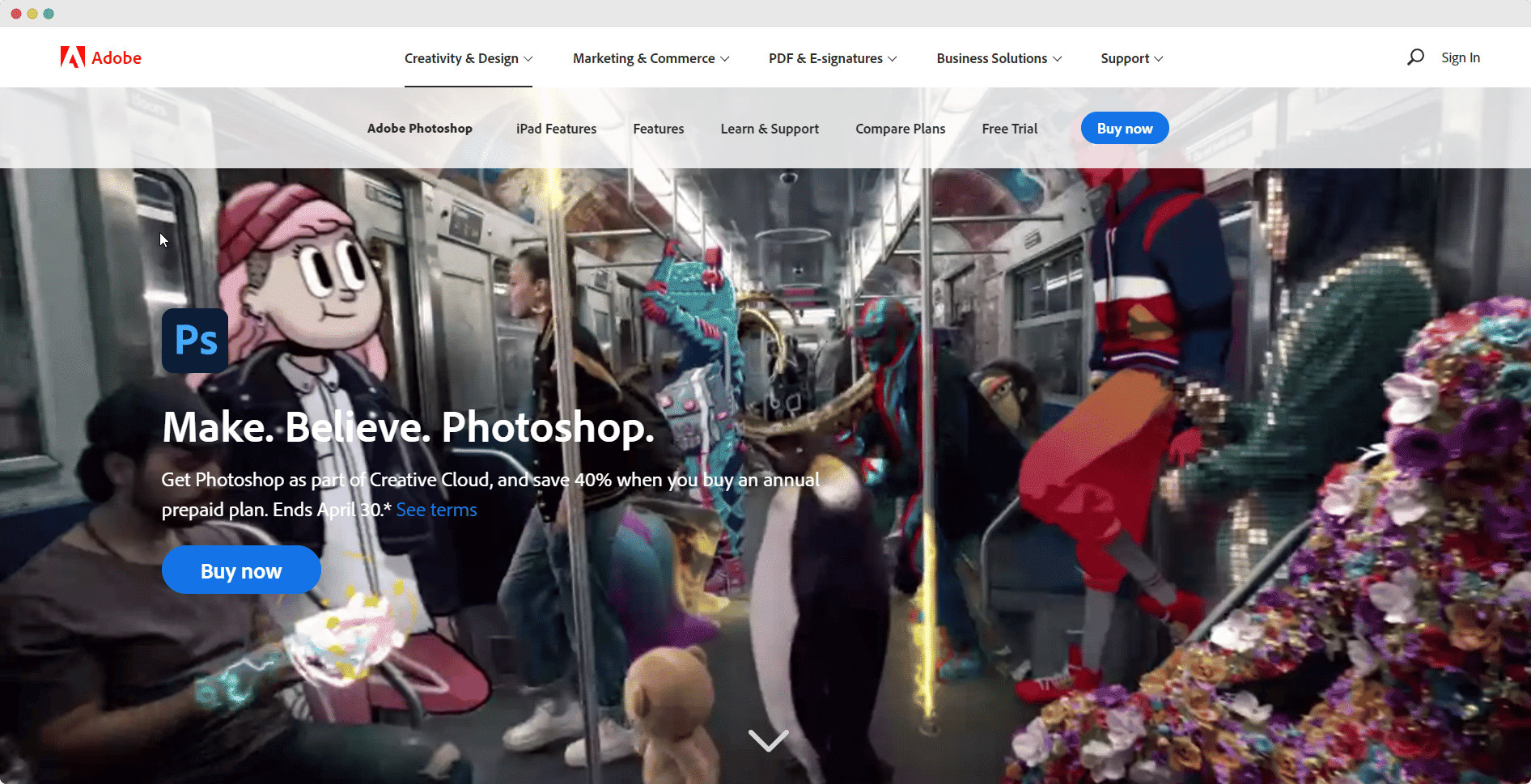
Task: Open the Support dropdown menu
Action: click(1132, 58)
